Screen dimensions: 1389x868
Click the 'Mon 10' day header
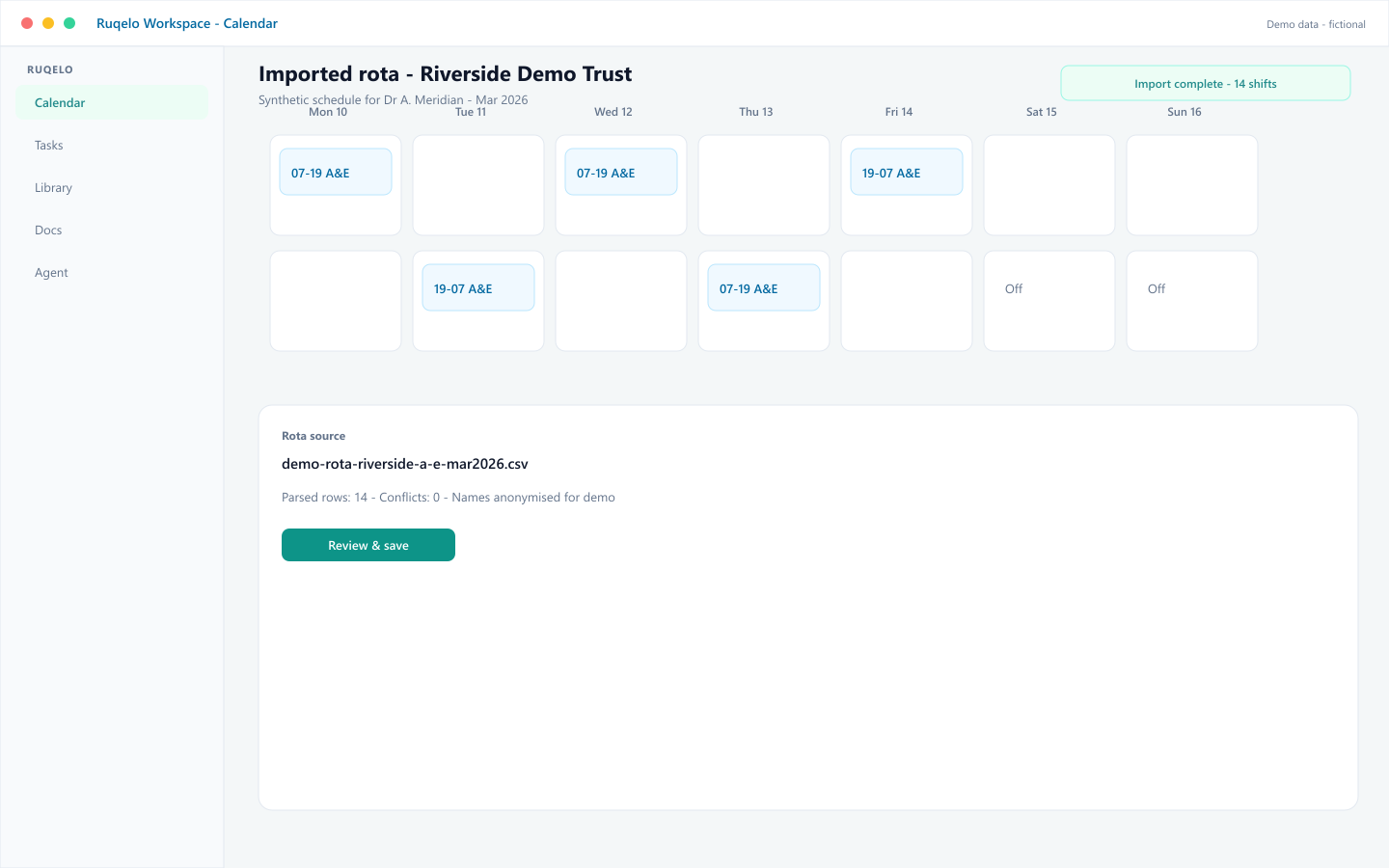(x=328, y=112)
